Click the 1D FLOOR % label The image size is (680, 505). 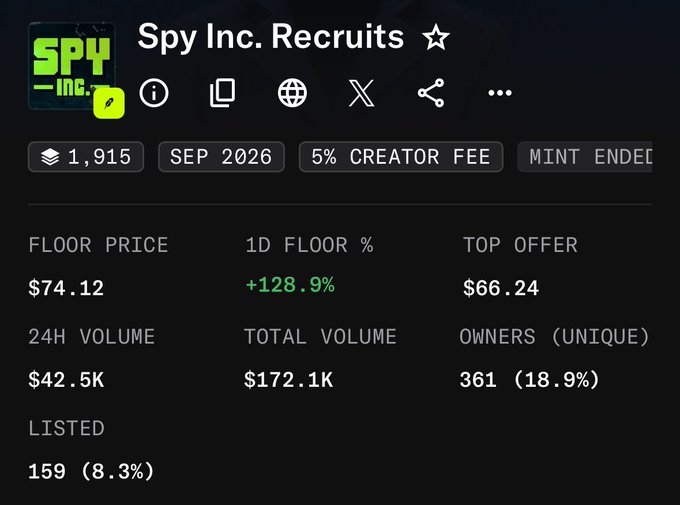[309, 245]
